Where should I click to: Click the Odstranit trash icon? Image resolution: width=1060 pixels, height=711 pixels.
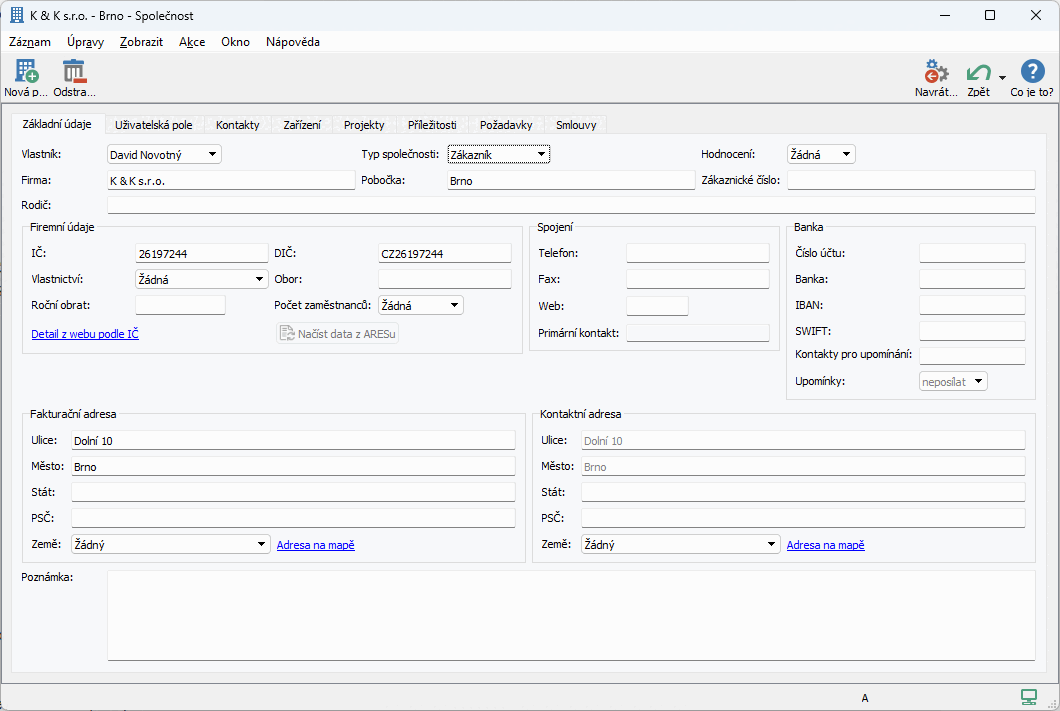74,72
